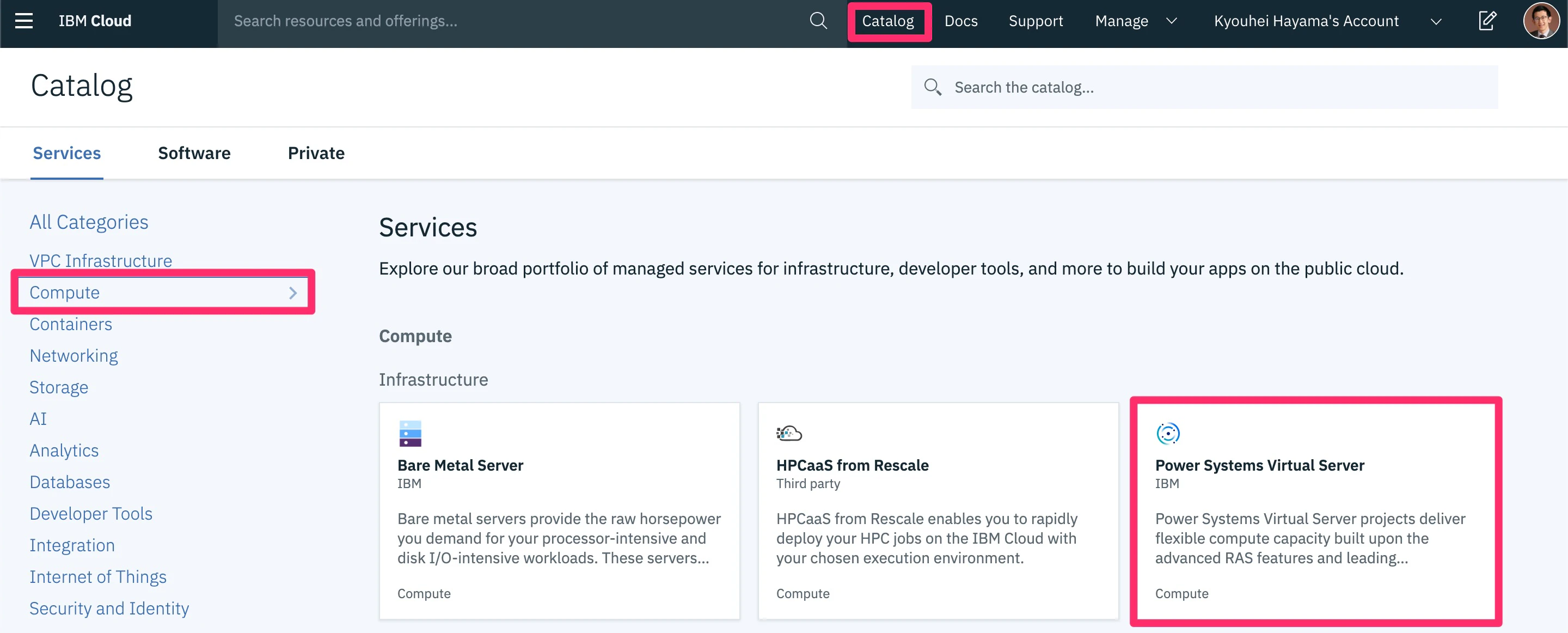Screen dimensions: 1568x633
Task: Open the account switcher dropdown chevron
Action: 1436,22
